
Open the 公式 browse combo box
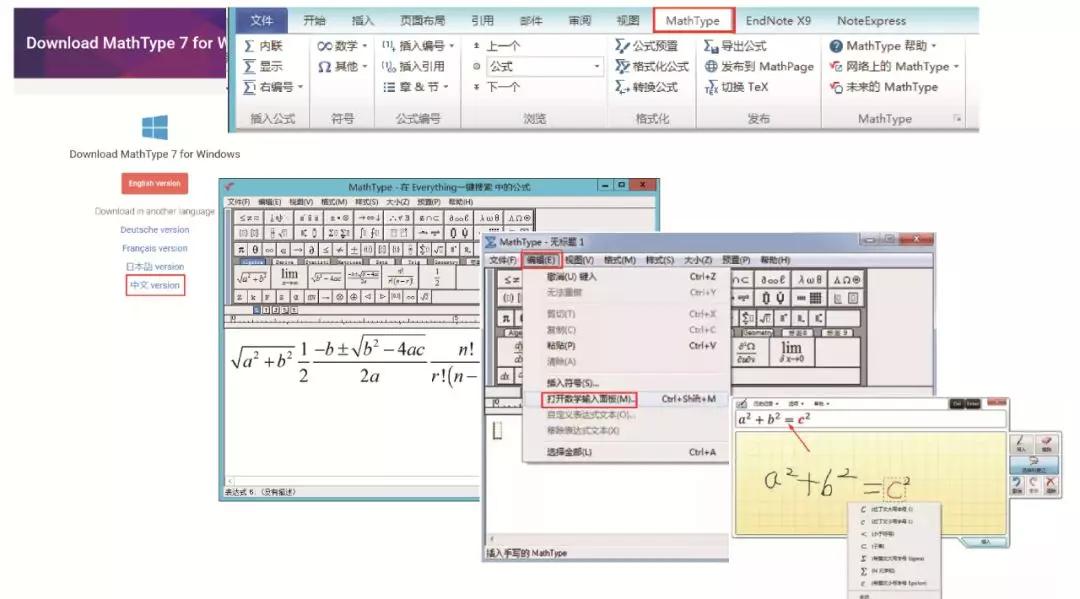point(544,67)
